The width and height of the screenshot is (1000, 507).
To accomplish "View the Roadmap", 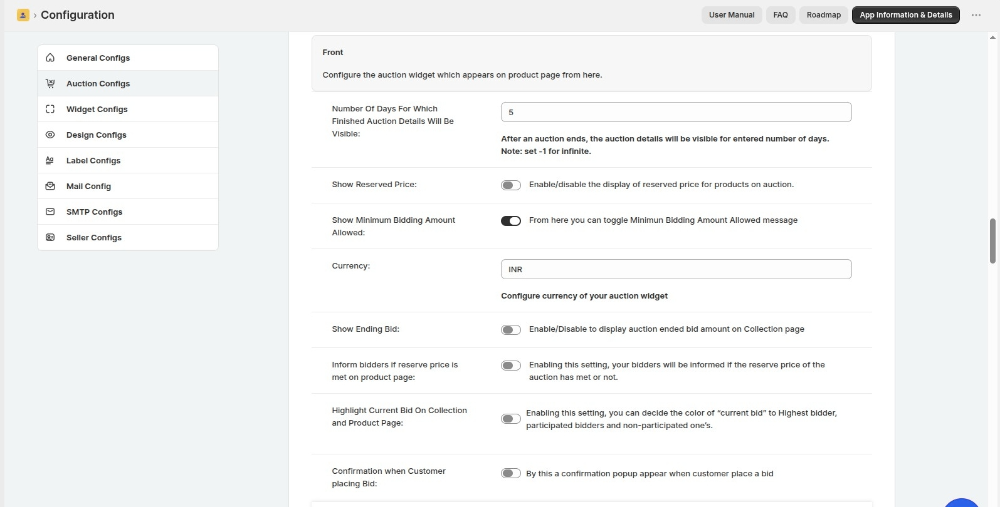I will click(x=823, y=15).
